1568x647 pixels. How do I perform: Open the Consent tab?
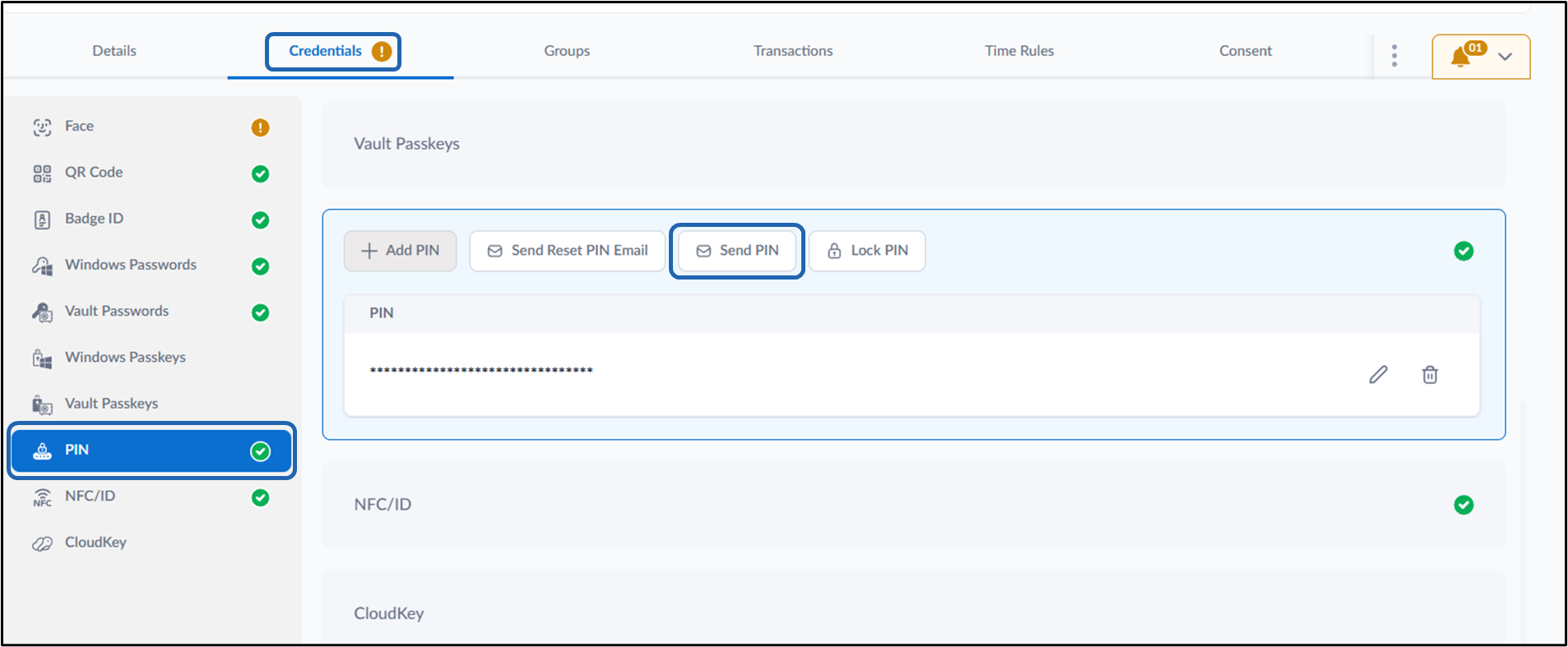click(x=1246, y=51)
